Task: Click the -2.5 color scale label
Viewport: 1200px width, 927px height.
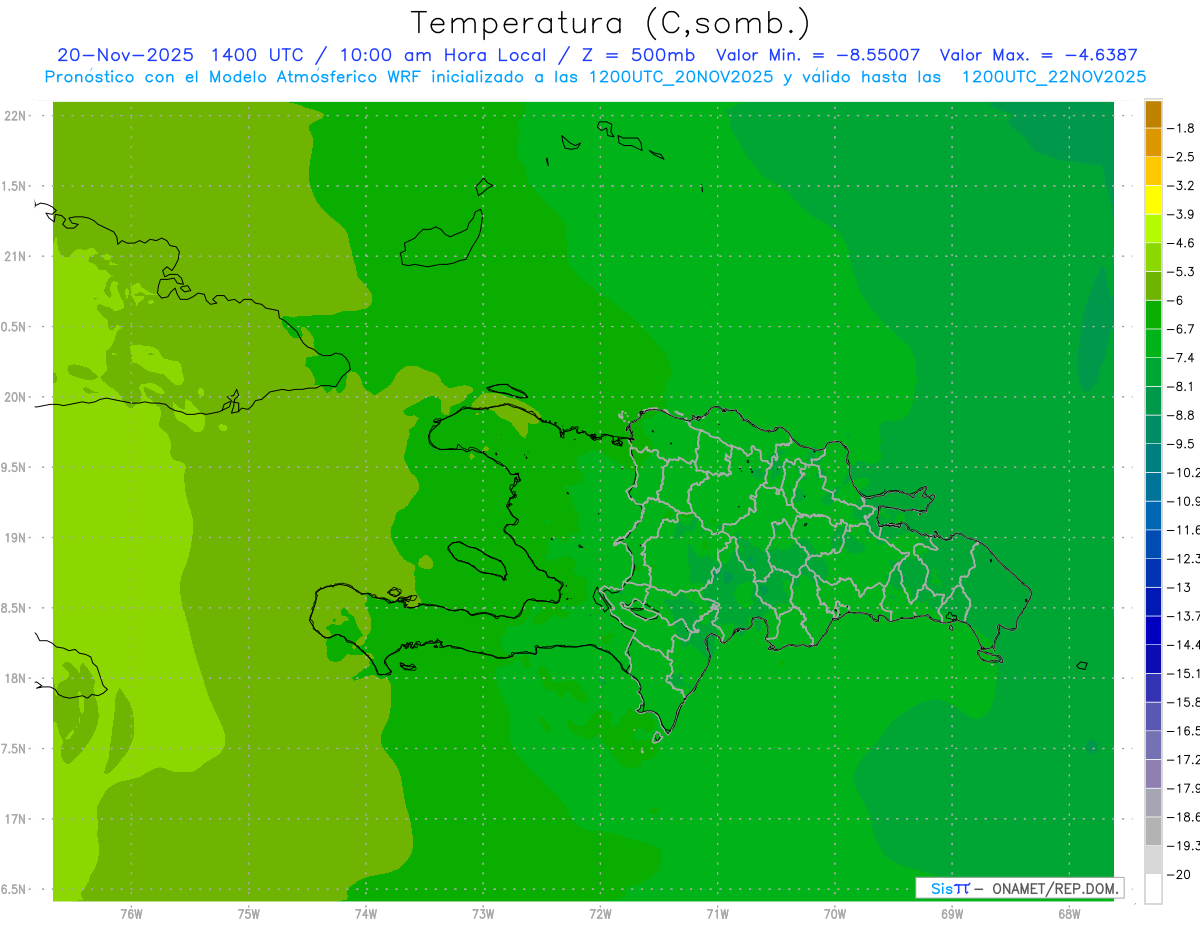Action: 1181,157
